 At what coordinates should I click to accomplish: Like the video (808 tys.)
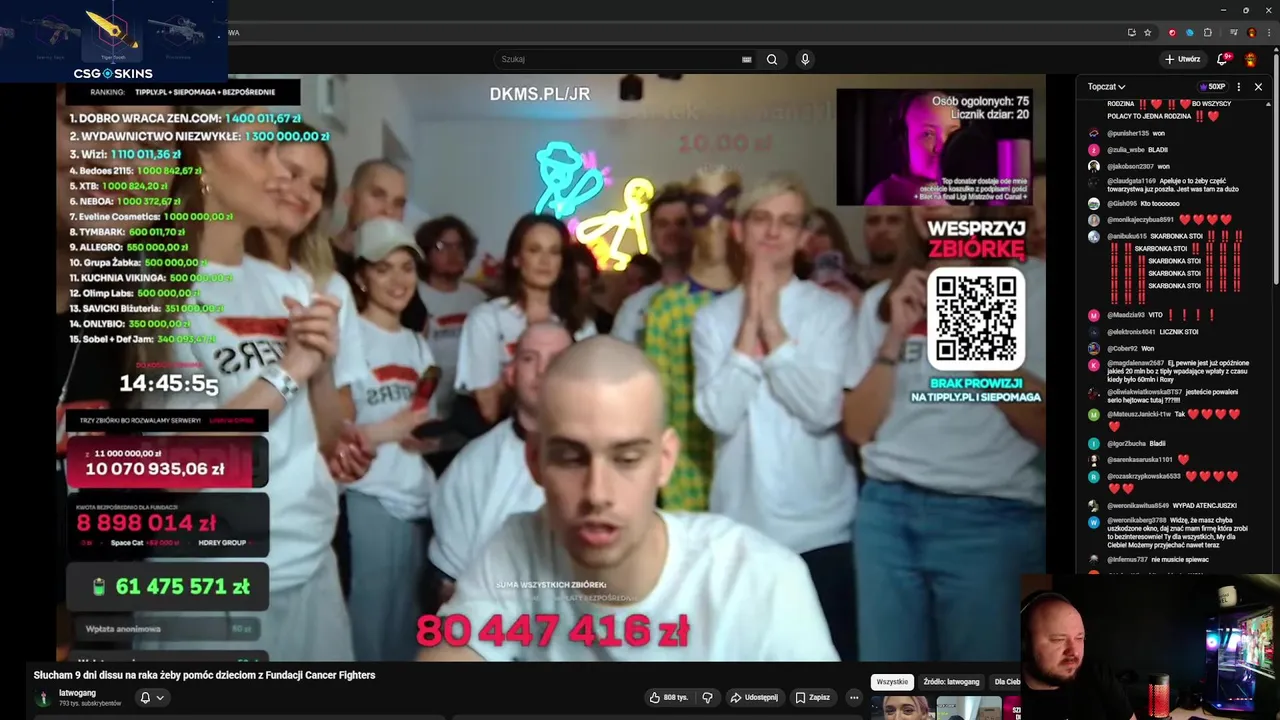pyautogui.click(x=669, y=697)
